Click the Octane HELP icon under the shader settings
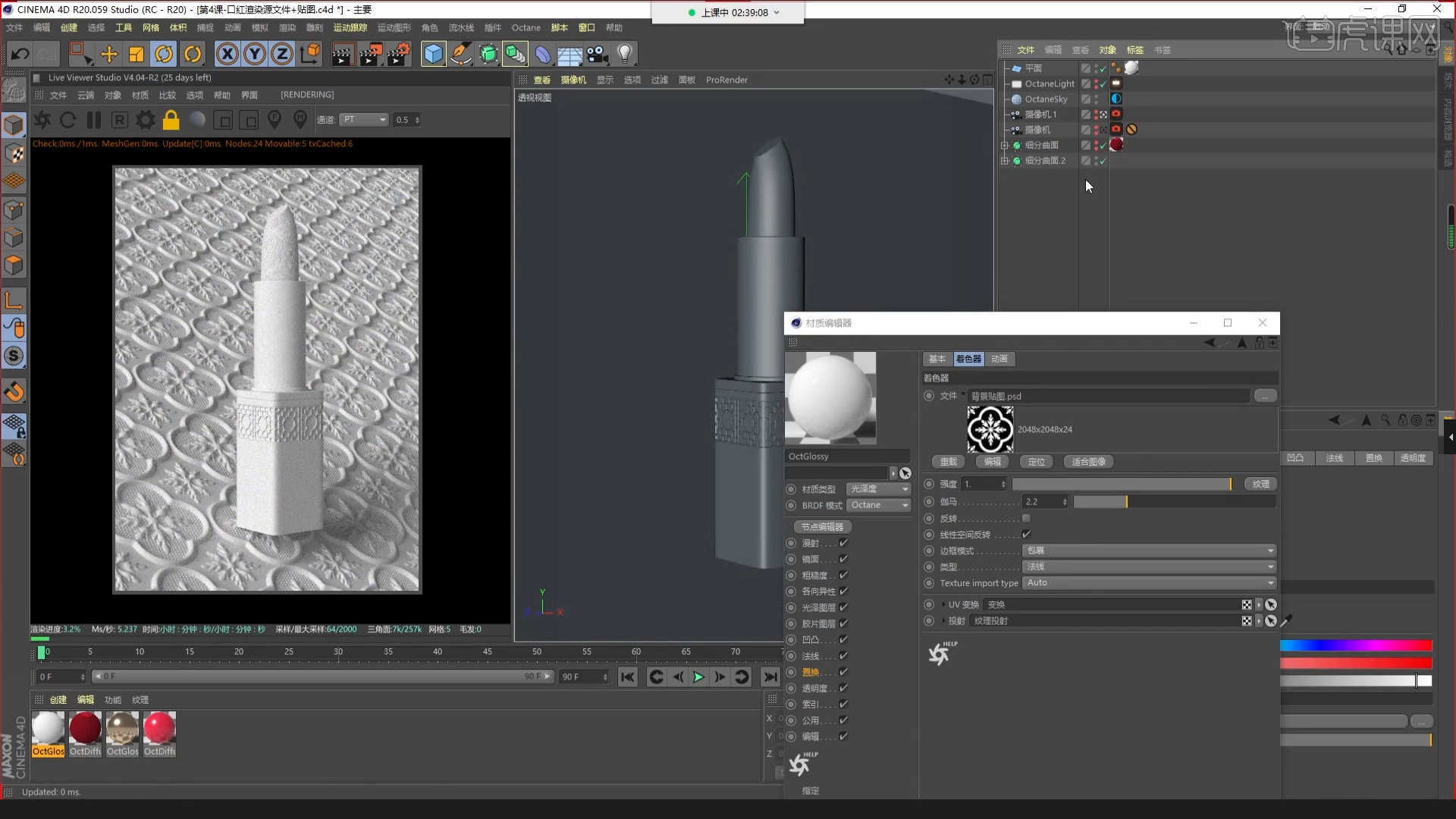Screen dimensions: 1456x819 941,653
